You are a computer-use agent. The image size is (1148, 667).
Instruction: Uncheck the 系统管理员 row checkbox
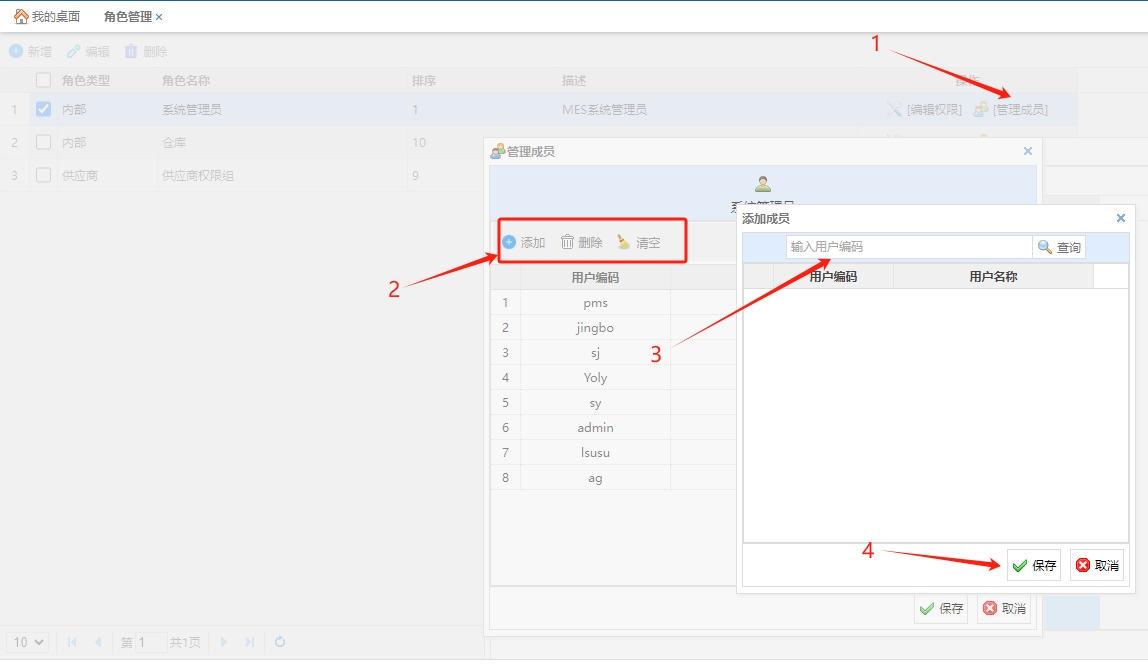(43, 110)
